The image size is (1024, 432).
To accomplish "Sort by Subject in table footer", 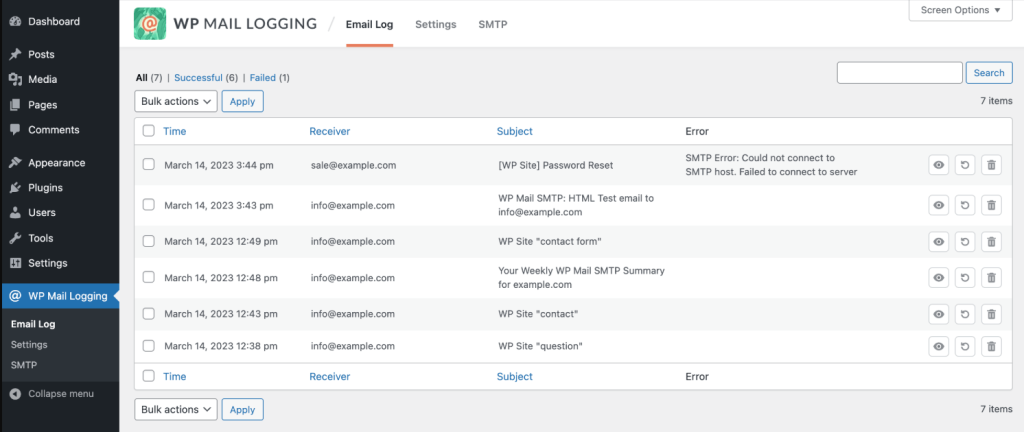I will click(x=515, y=377).
